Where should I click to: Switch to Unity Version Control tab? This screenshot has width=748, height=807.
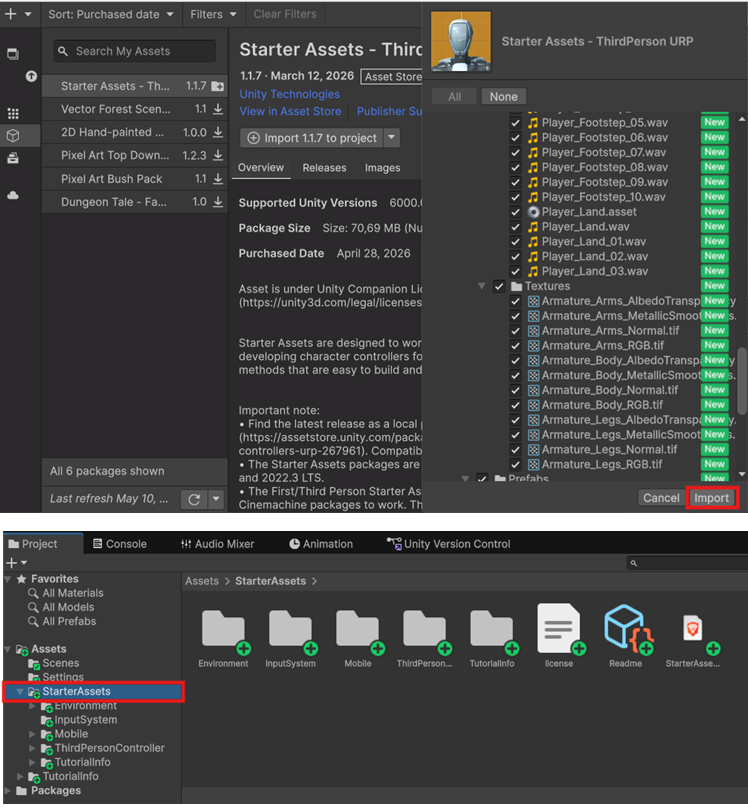click(448, 544)
